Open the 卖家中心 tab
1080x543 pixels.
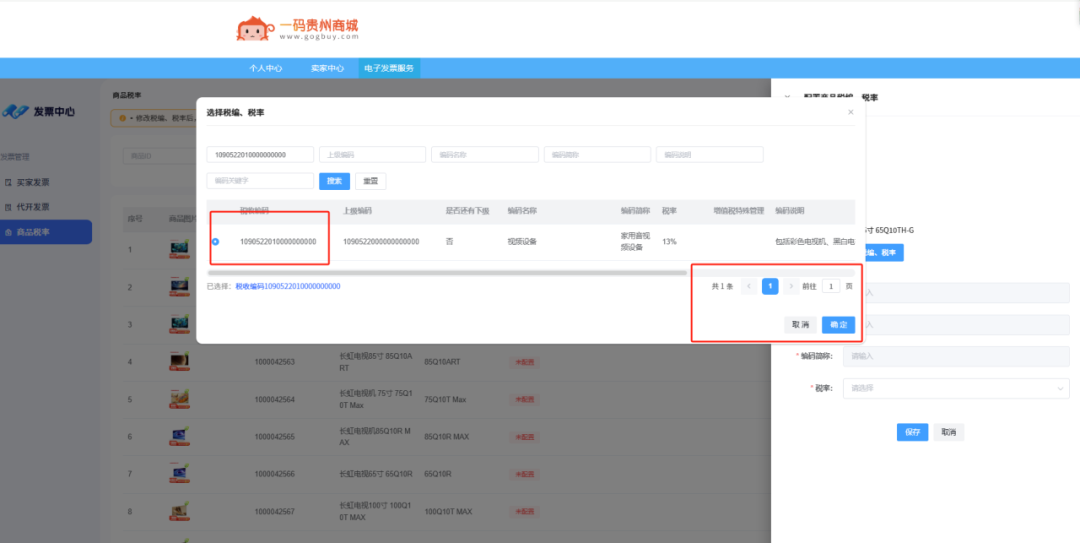click(327, 68)
